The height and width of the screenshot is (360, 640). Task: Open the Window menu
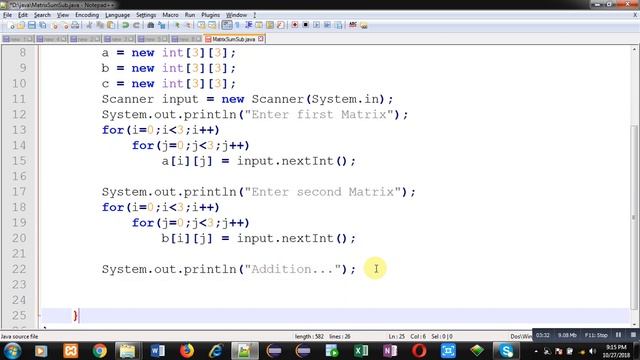coord(236,15)
